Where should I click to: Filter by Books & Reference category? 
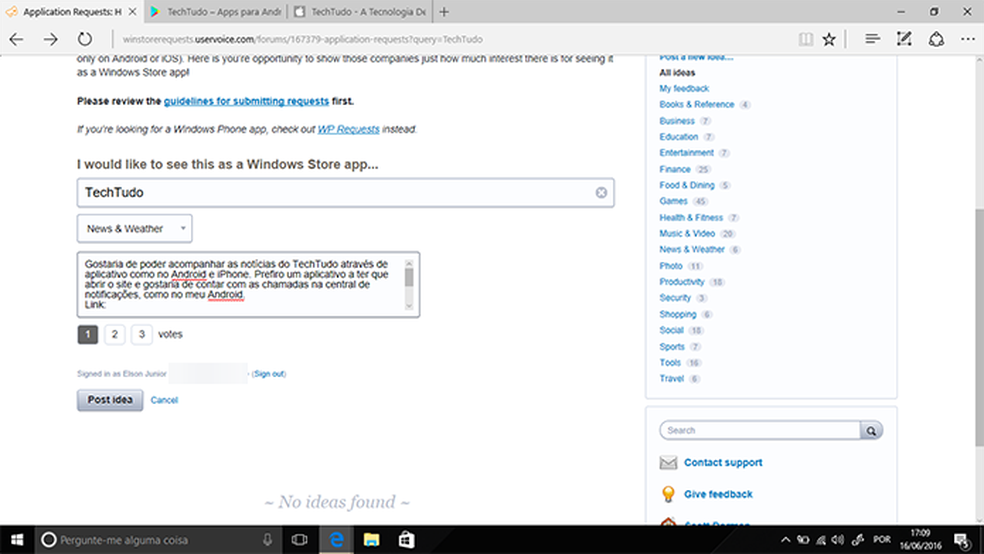click(697, 105)
